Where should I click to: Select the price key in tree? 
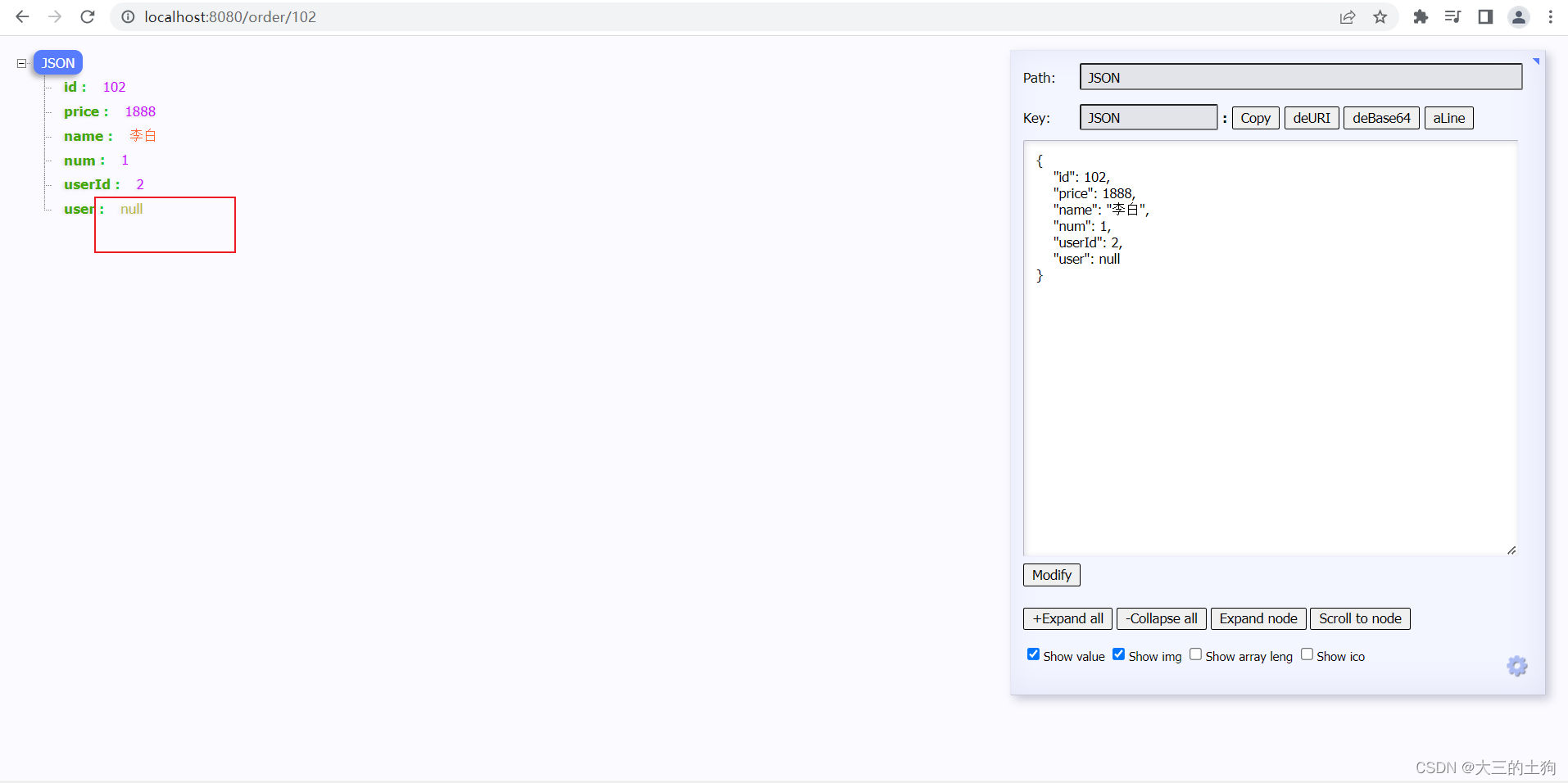[81, 111]
